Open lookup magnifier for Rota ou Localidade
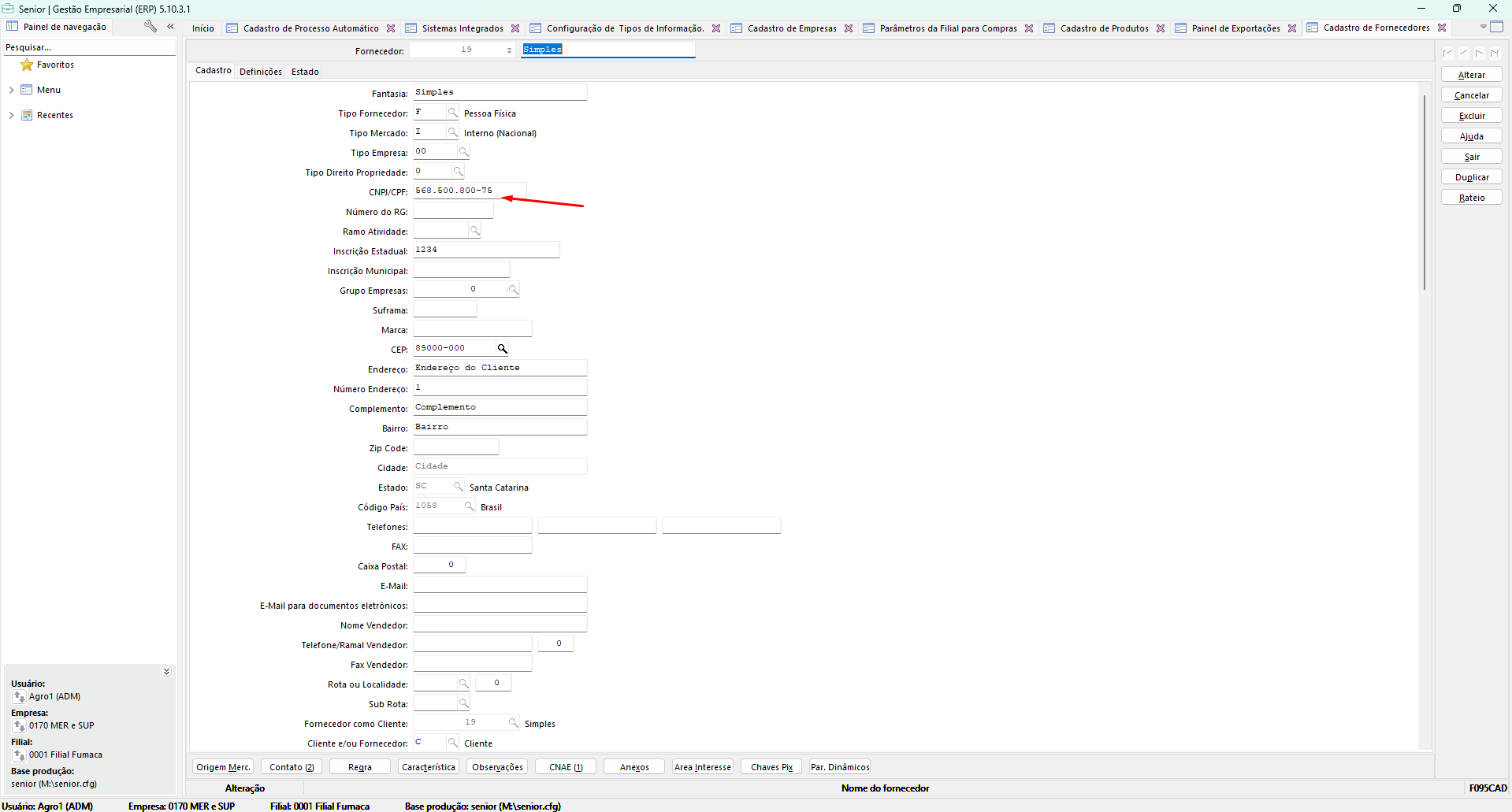The image size is (1512, 812). [463, 684]
